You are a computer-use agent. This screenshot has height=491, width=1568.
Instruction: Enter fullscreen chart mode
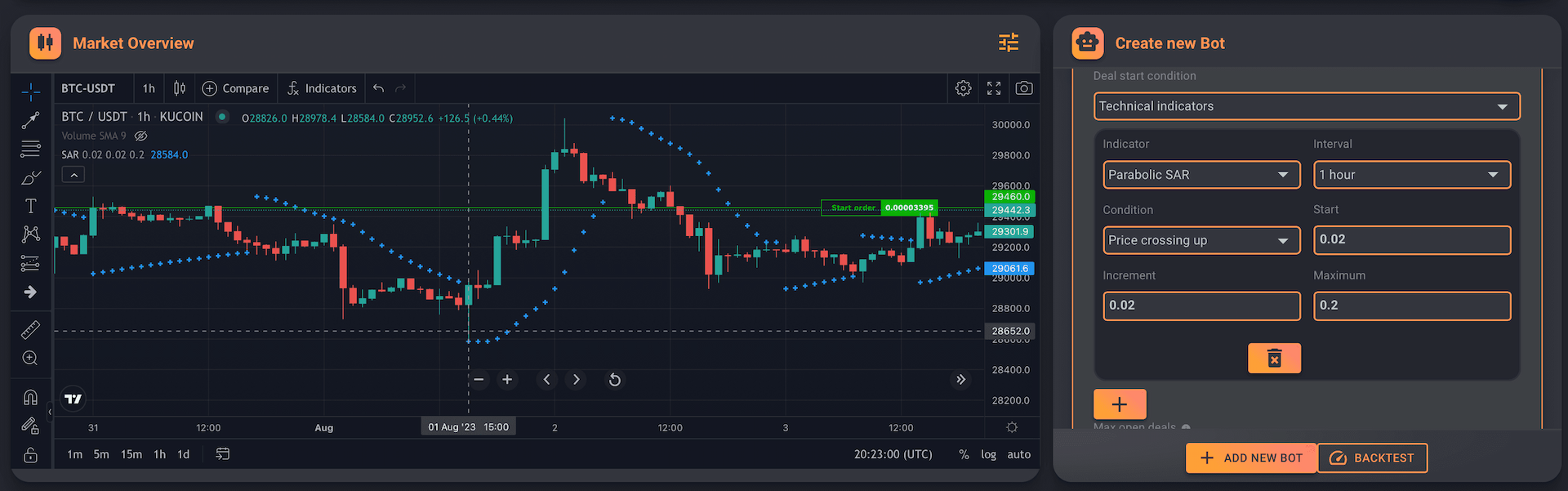pyautogui.click(x=993, y=88)
